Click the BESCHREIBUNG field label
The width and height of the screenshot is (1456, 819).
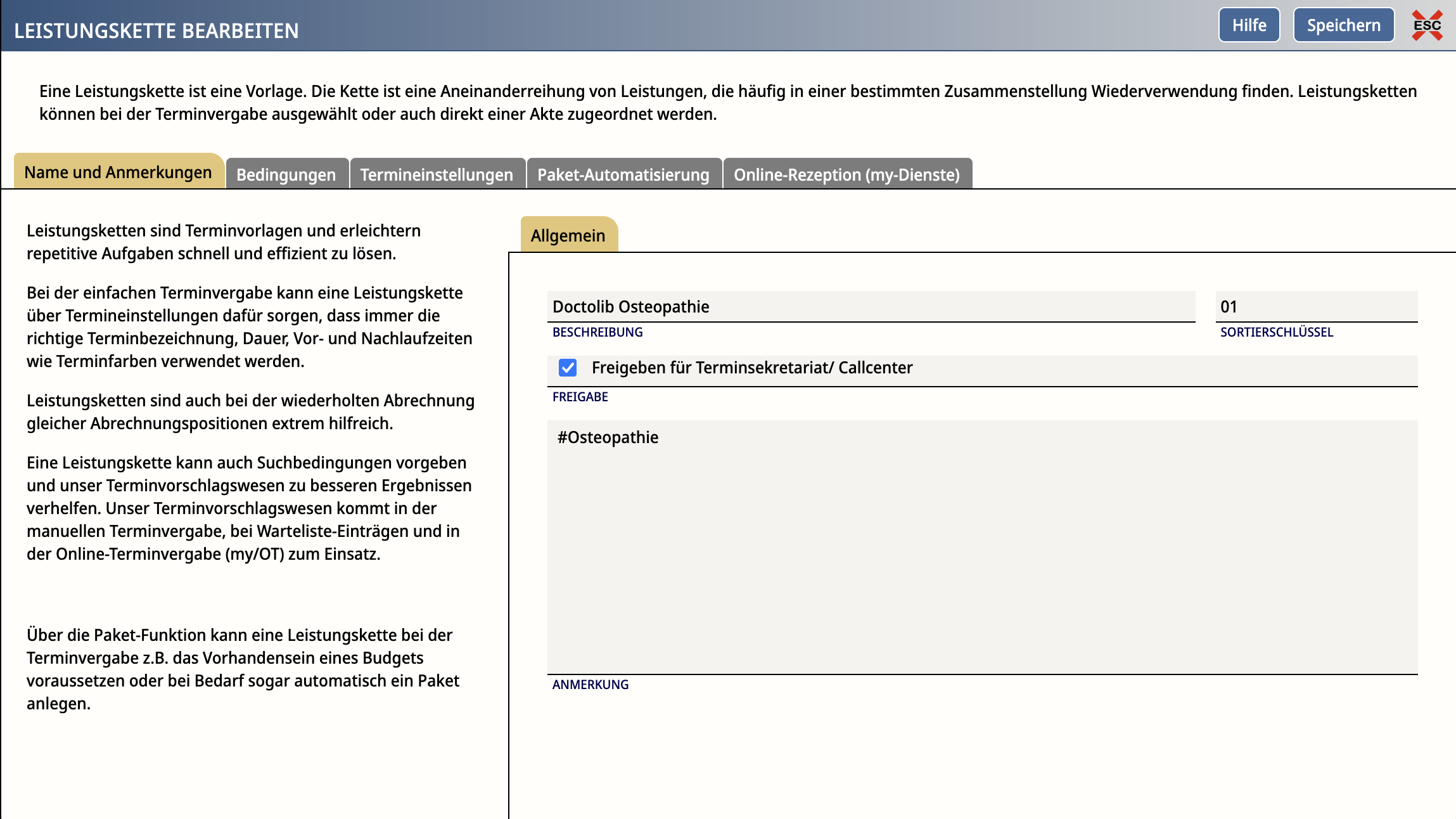coord(597,332)
